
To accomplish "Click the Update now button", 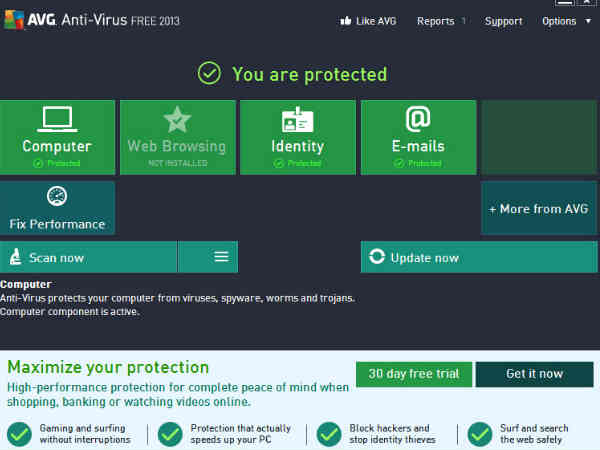I will [479, 257].
